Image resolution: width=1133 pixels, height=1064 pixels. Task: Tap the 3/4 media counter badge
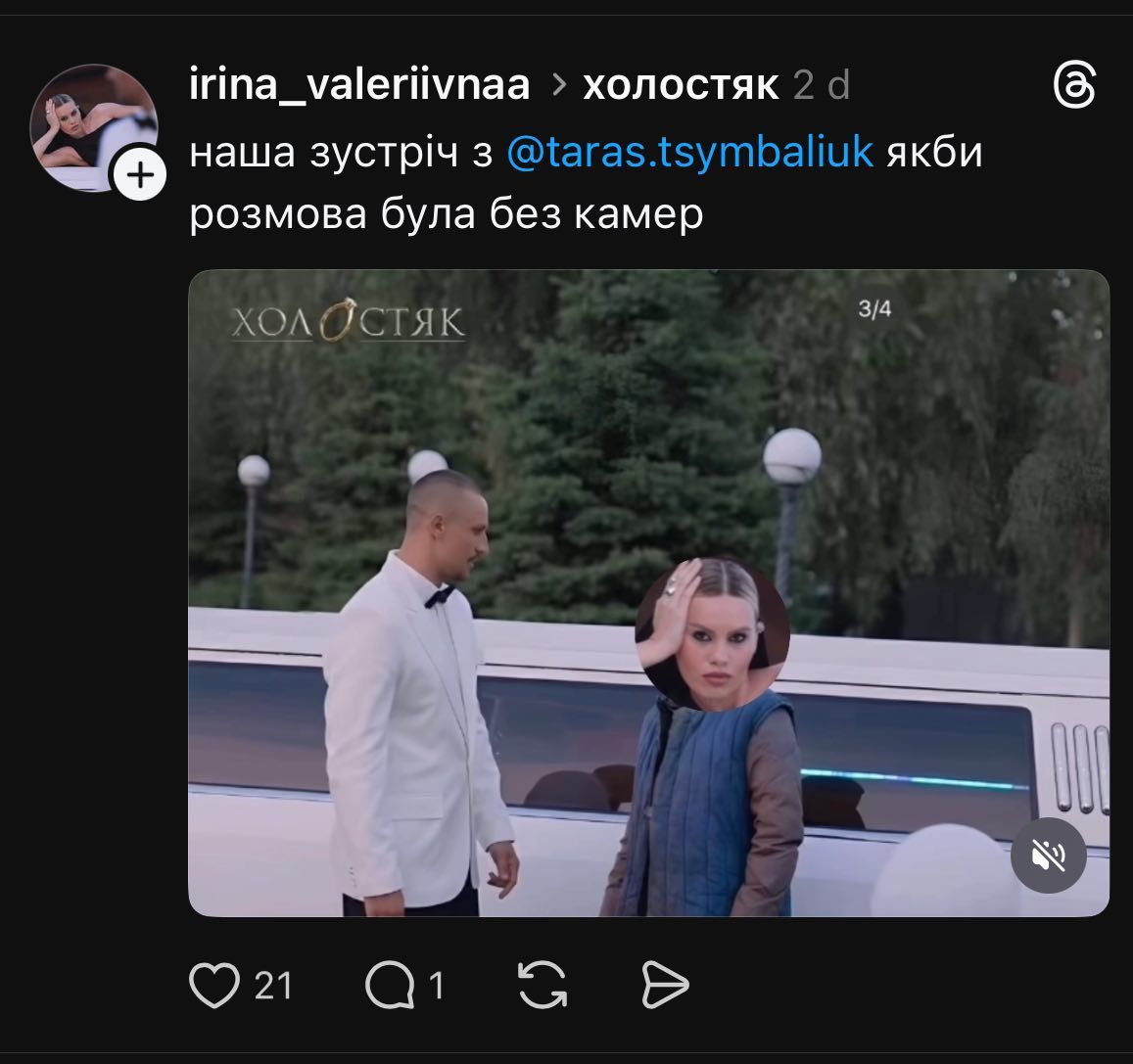(x=874, y=309)
